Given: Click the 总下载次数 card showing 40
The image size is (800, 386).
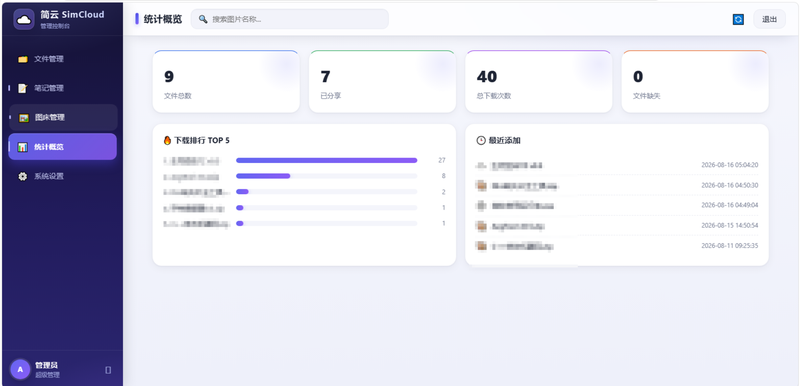Looking at the screenshot, I should pos(539,81).
